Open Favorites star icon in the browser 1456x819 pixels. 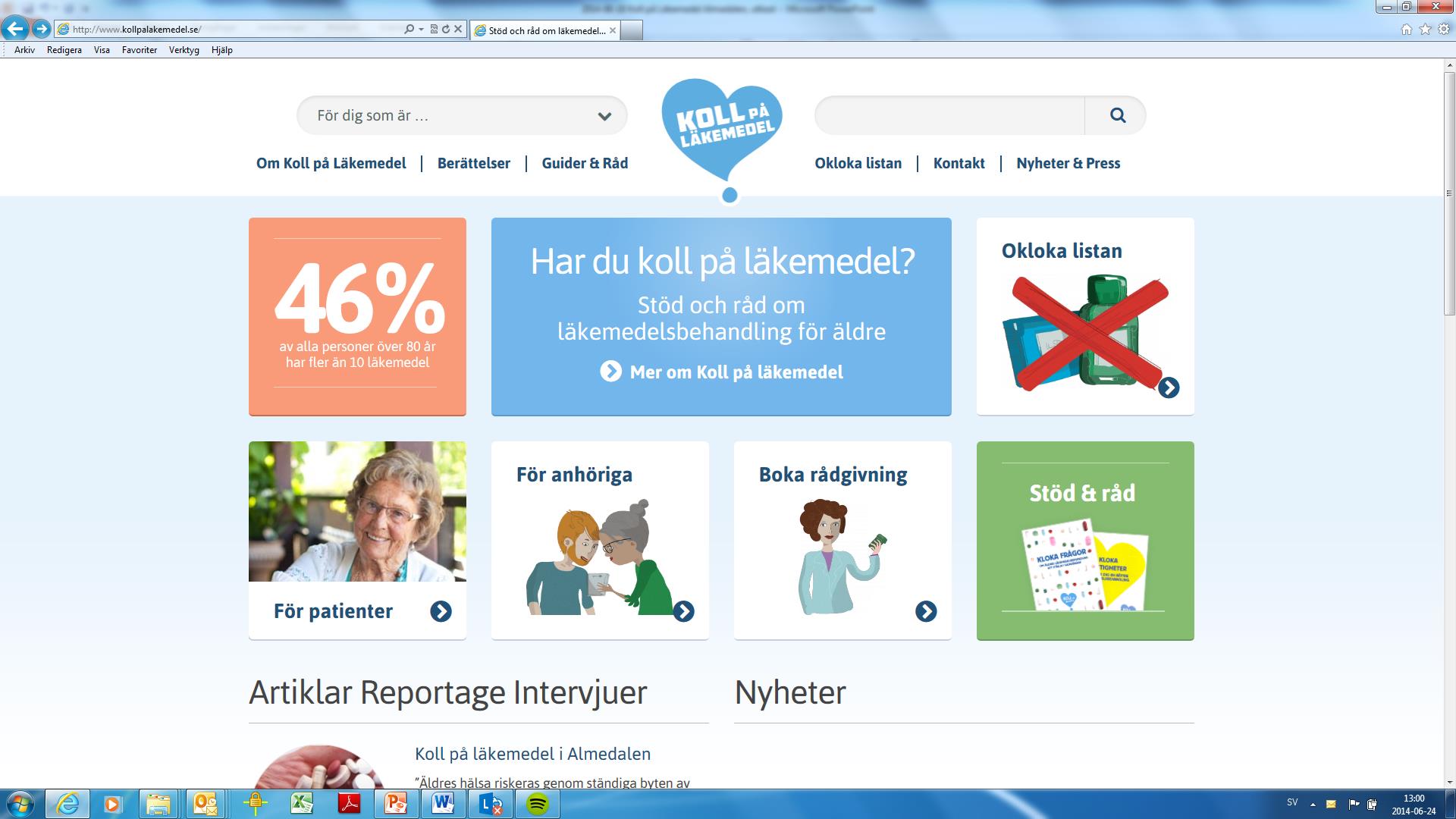1425,30
